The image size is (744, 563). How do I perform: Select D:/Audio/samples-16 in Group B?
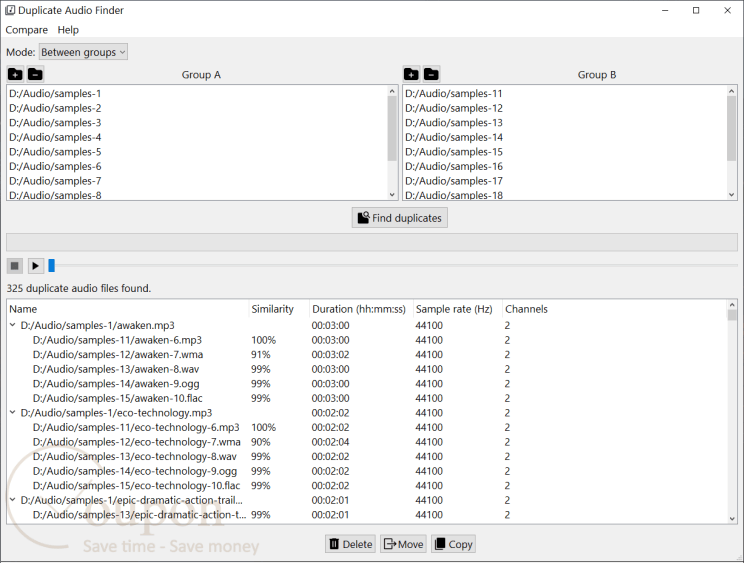(565, 166)
